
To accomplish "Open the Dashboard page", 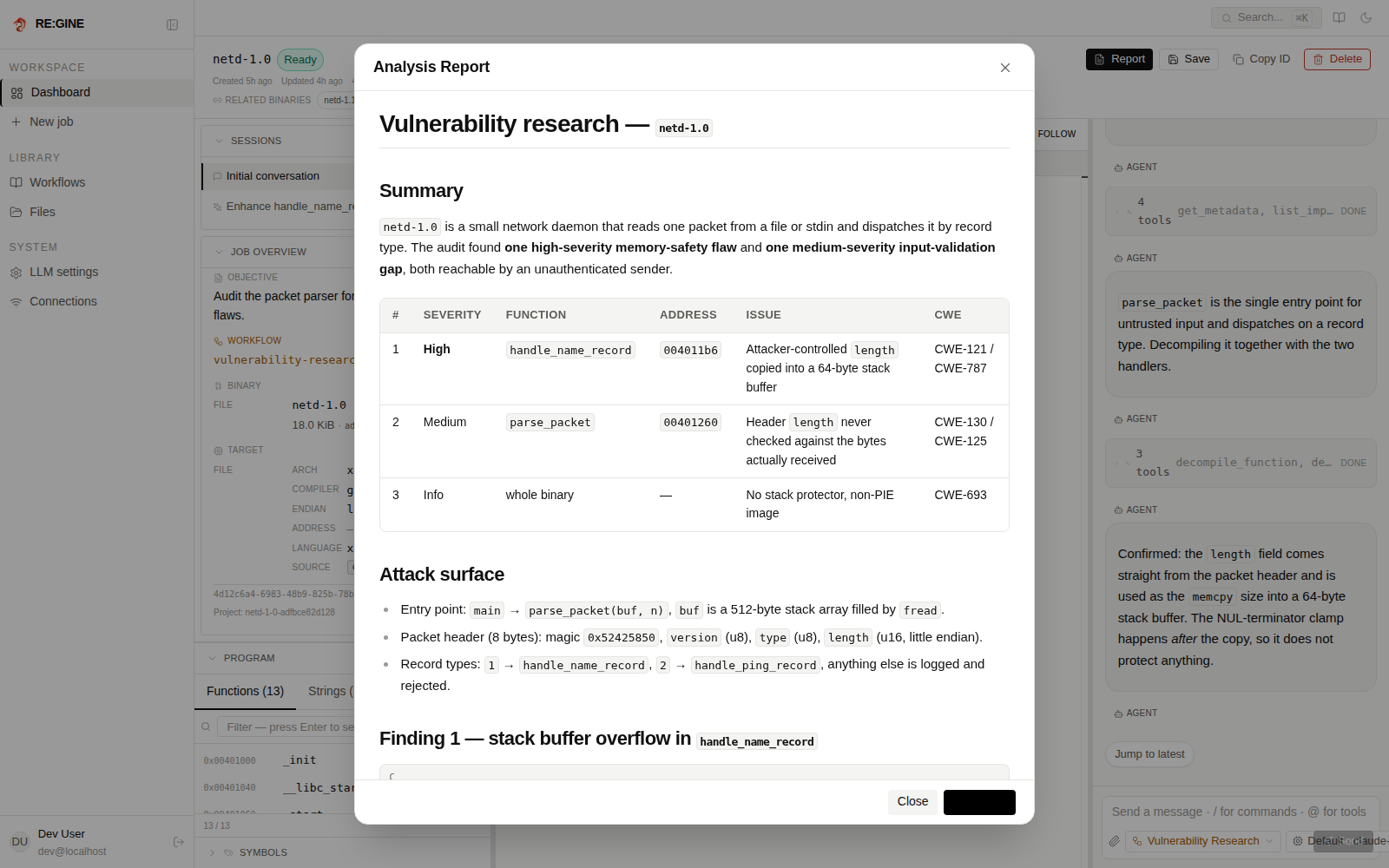I will coord(97,92).
